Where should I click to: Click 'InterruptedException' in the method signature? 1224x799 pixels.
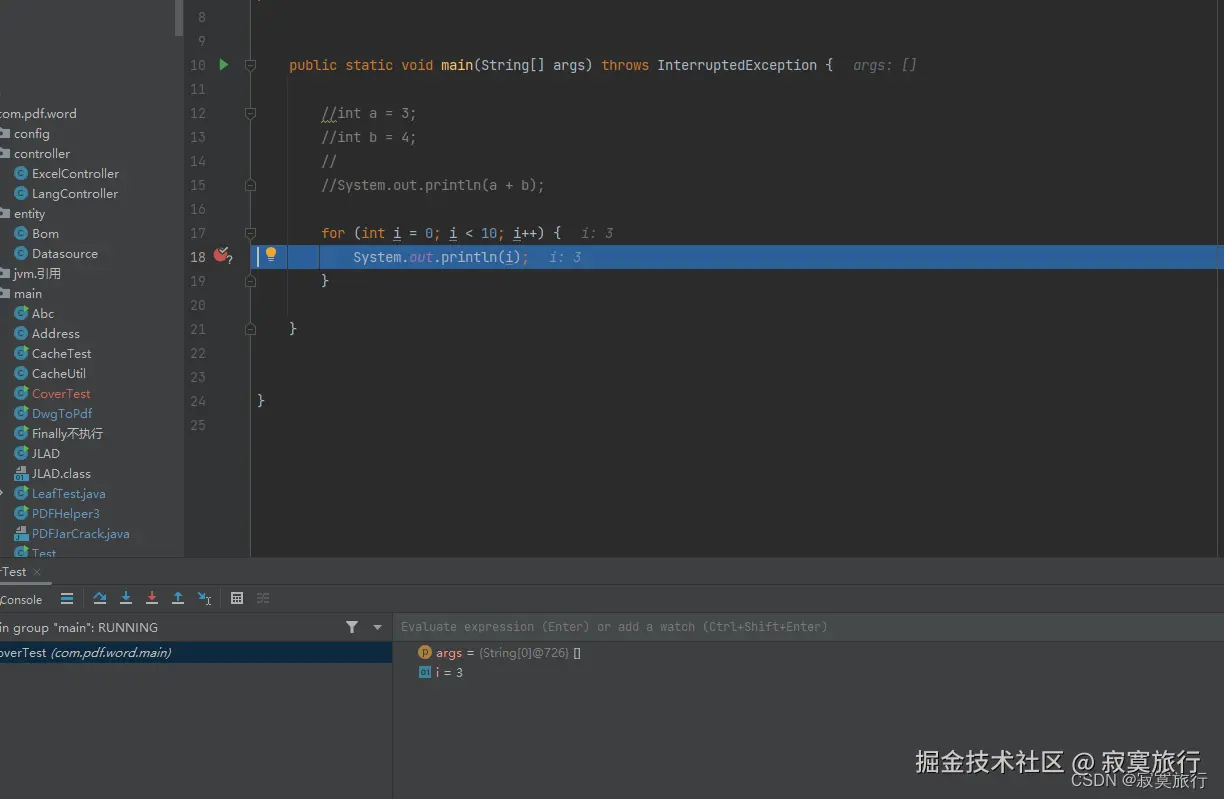[x=737, y=65]
